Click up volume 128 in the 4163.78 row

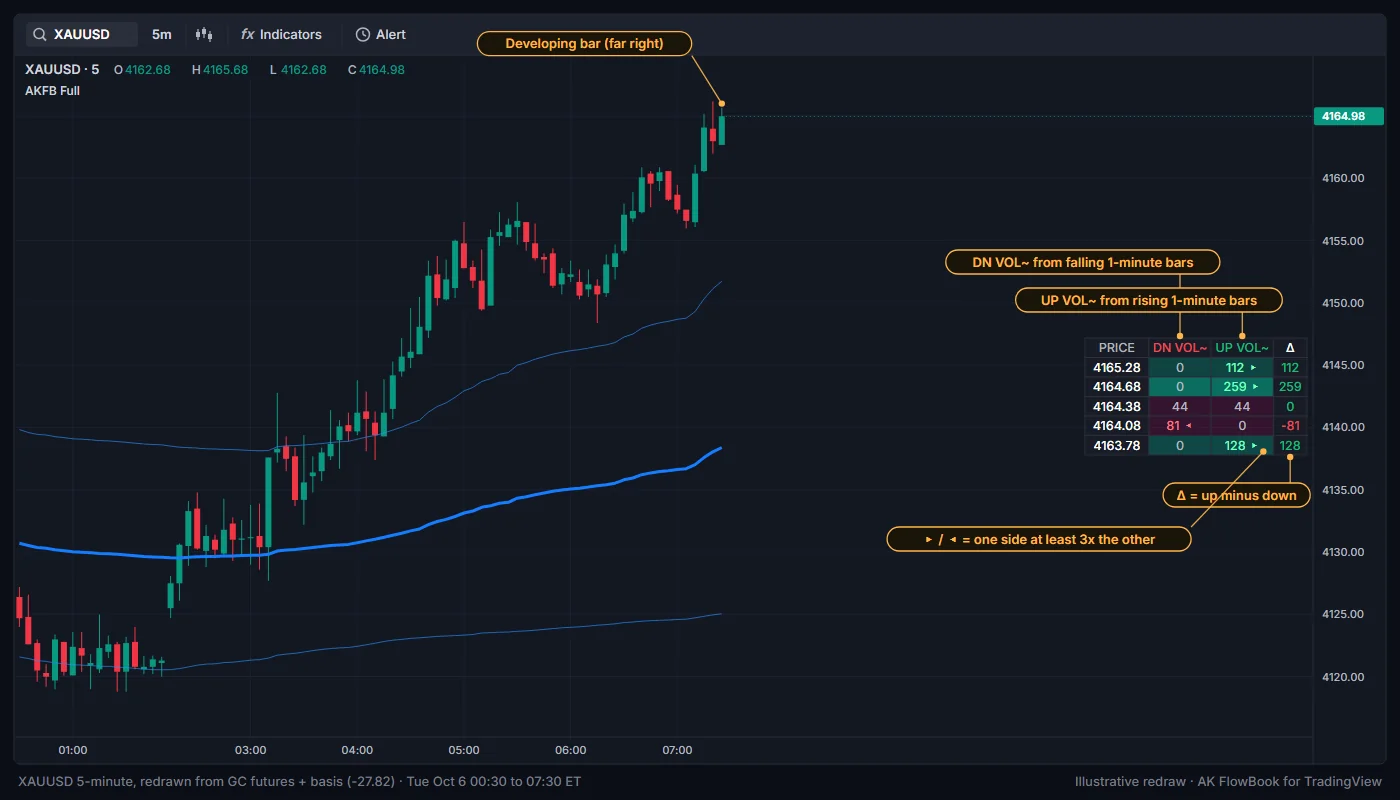pos(1242,445)
